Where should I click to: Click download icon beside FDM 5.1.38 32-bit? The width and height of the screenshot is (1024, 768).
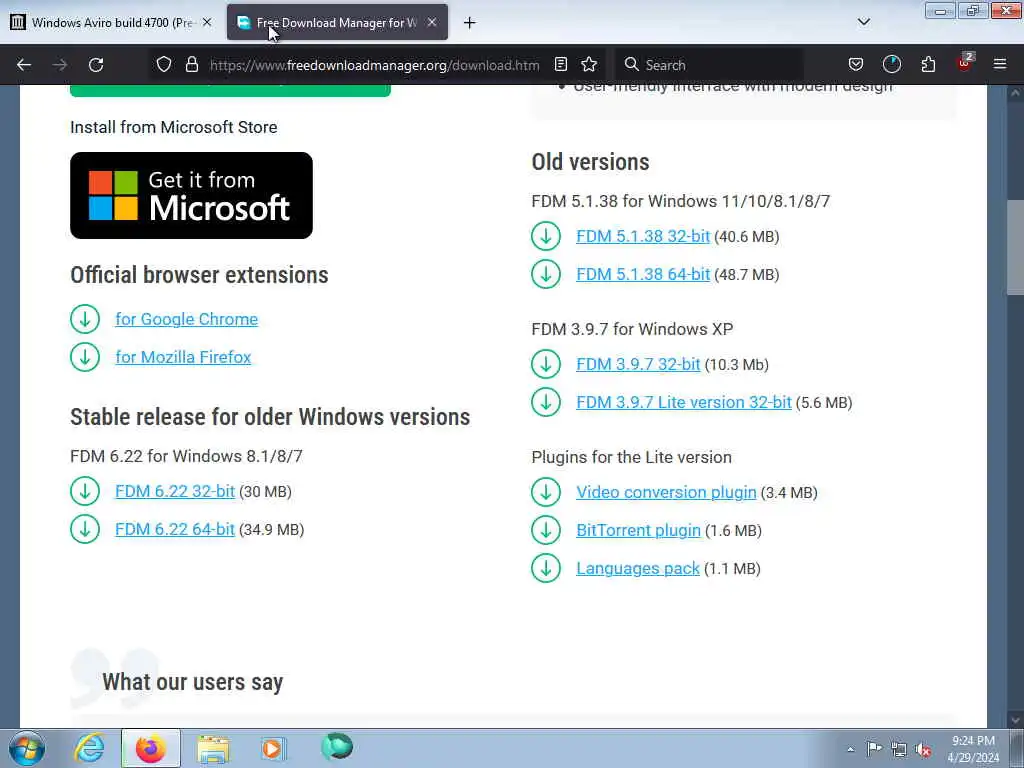546,236
